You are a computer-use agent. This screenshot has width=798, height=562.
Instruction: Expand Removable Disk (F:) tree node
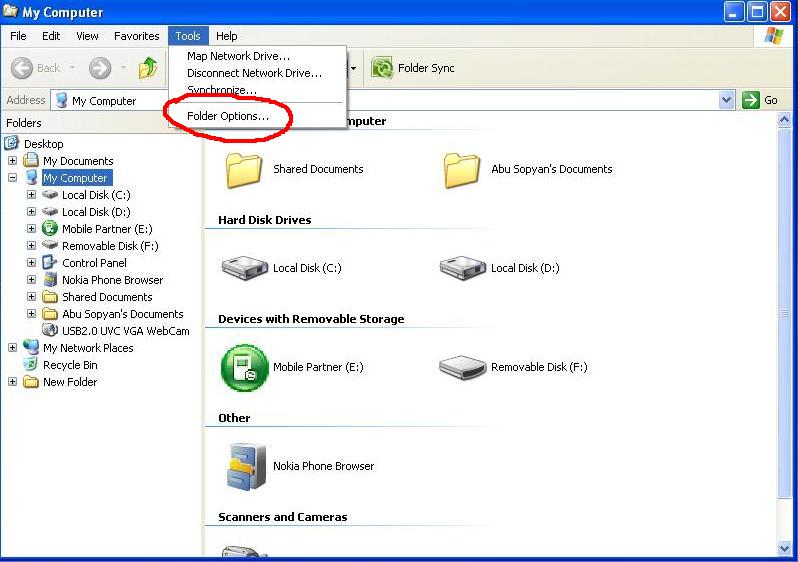[32, 245]
